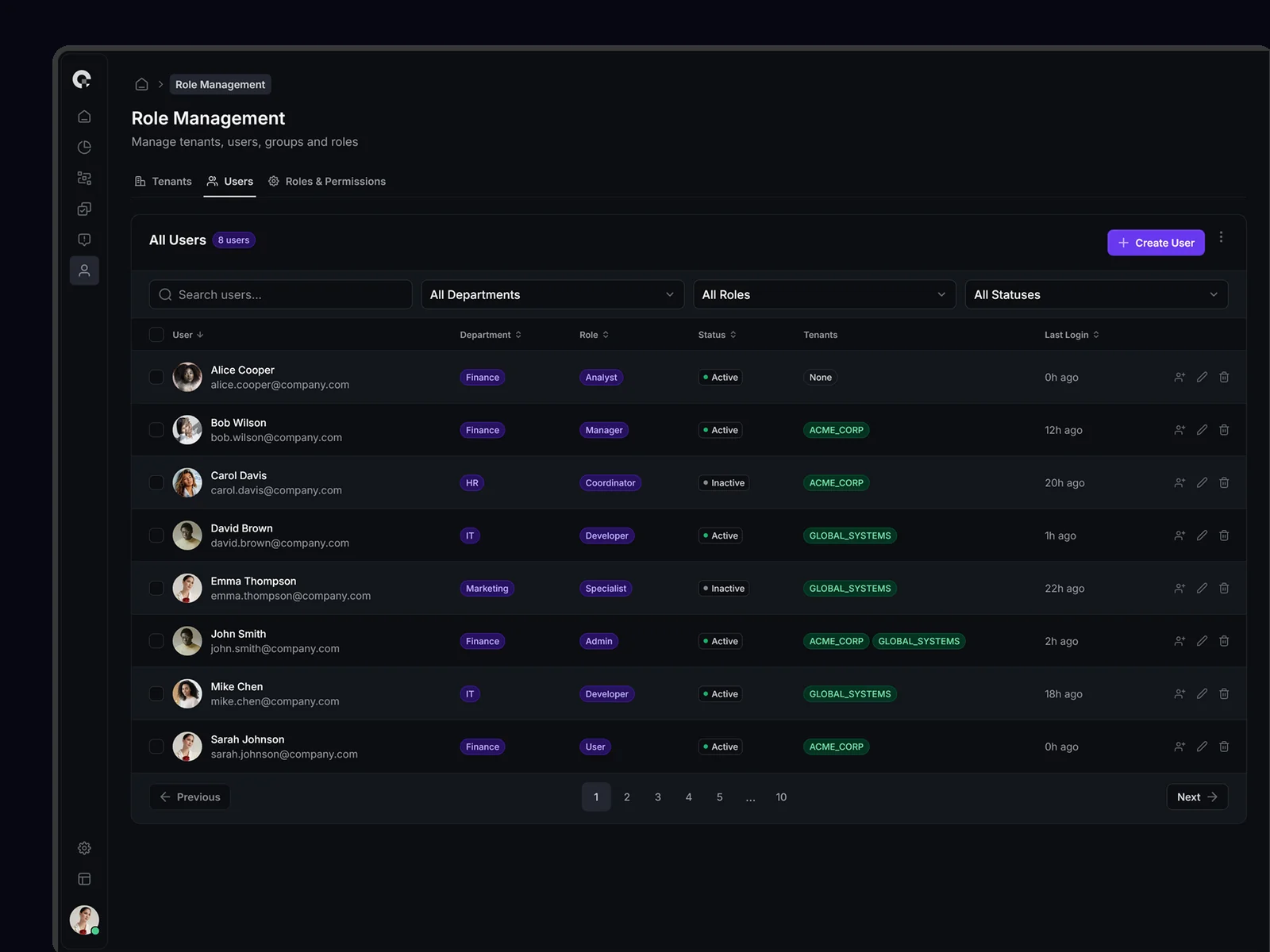Expand the All Statuses dropdown
This screenshot has height=952, width=1270.
(1095, 294)
